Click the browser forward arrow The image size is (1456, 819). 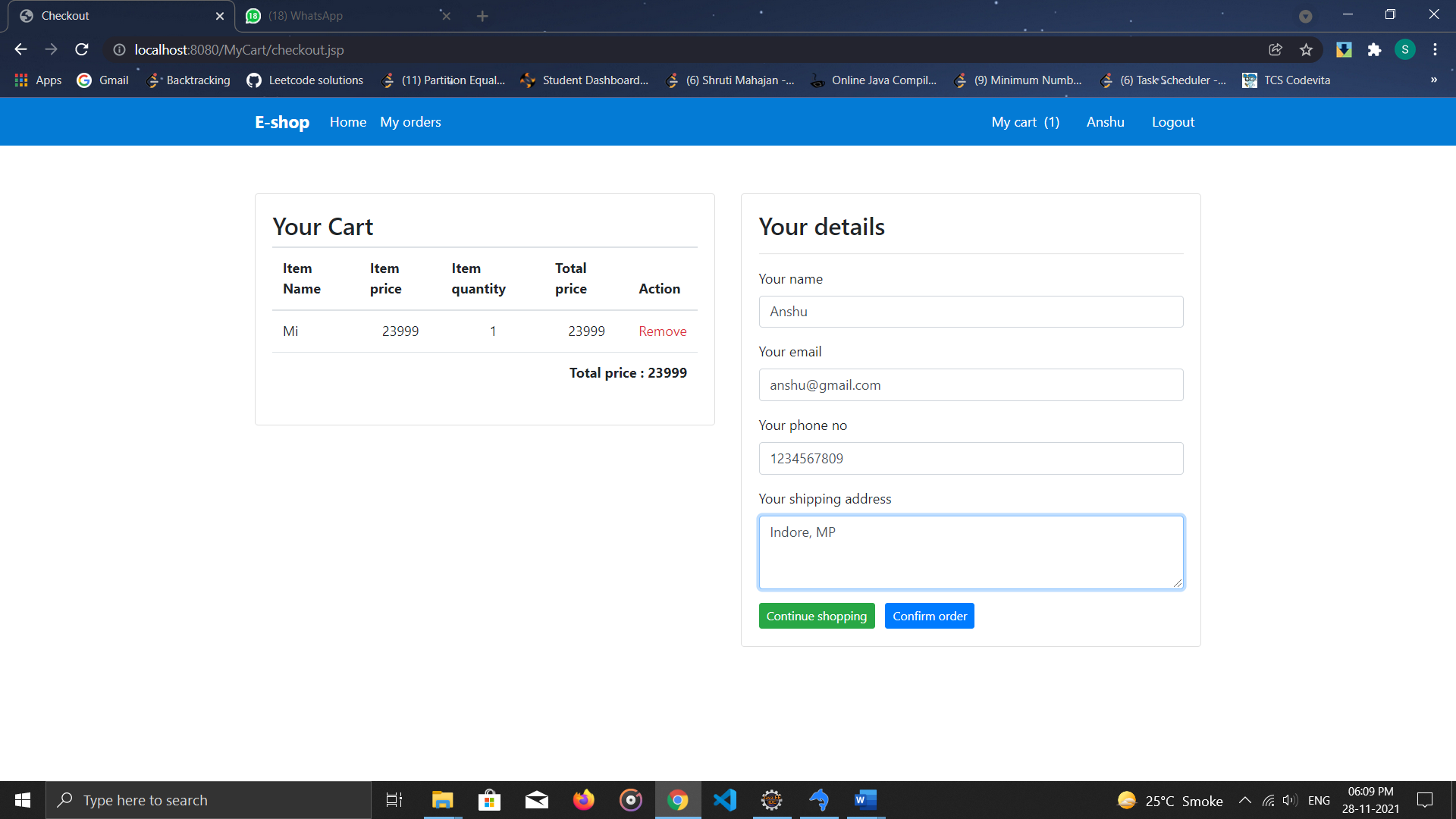[51, 49]
